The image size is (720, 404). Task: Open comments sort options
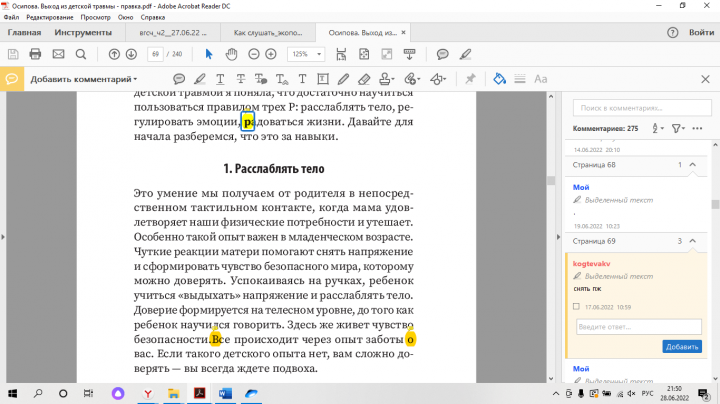658,129
